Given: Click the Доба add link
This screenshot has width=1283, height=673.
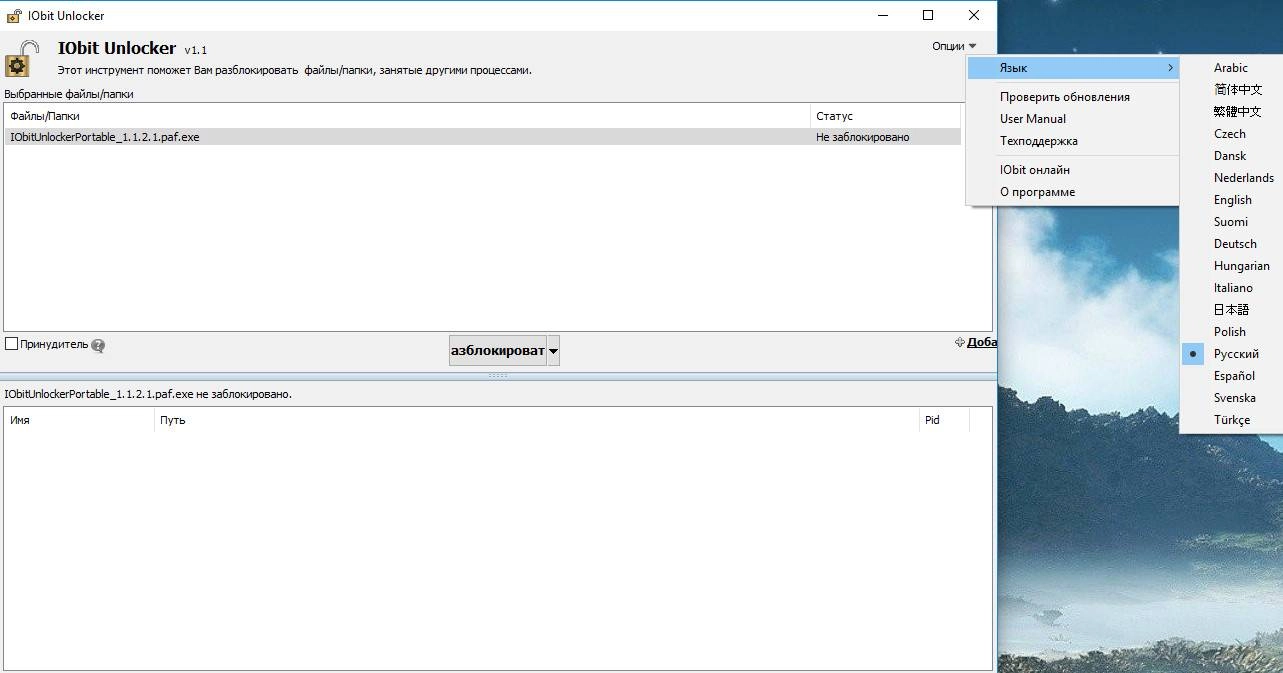Looking at the screenshot, I should click(x=982, y=342).
